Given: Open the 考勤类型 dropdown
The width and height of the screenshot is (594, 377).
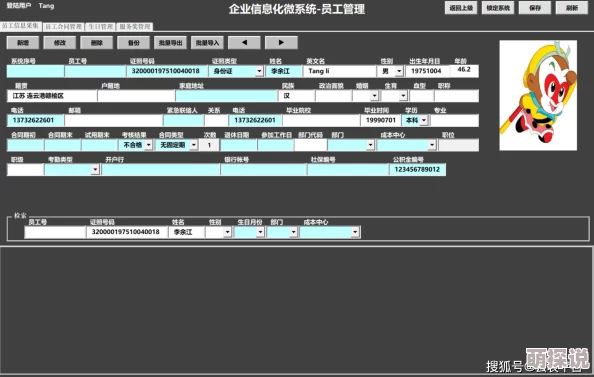Looking at the screenshot, I should click(x=95, y=170).
